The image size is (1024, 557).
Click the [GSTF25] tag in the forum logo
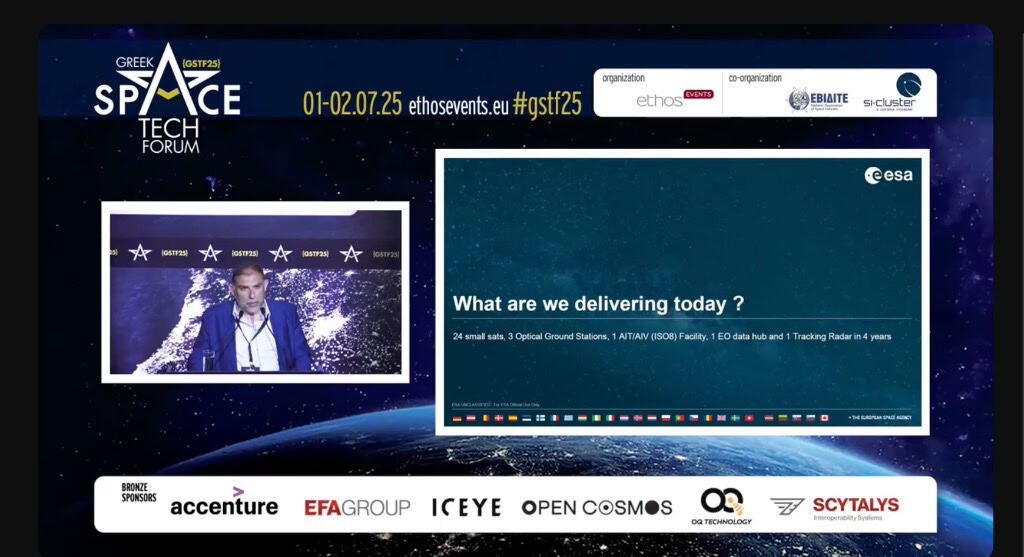[x=201, y=63]
